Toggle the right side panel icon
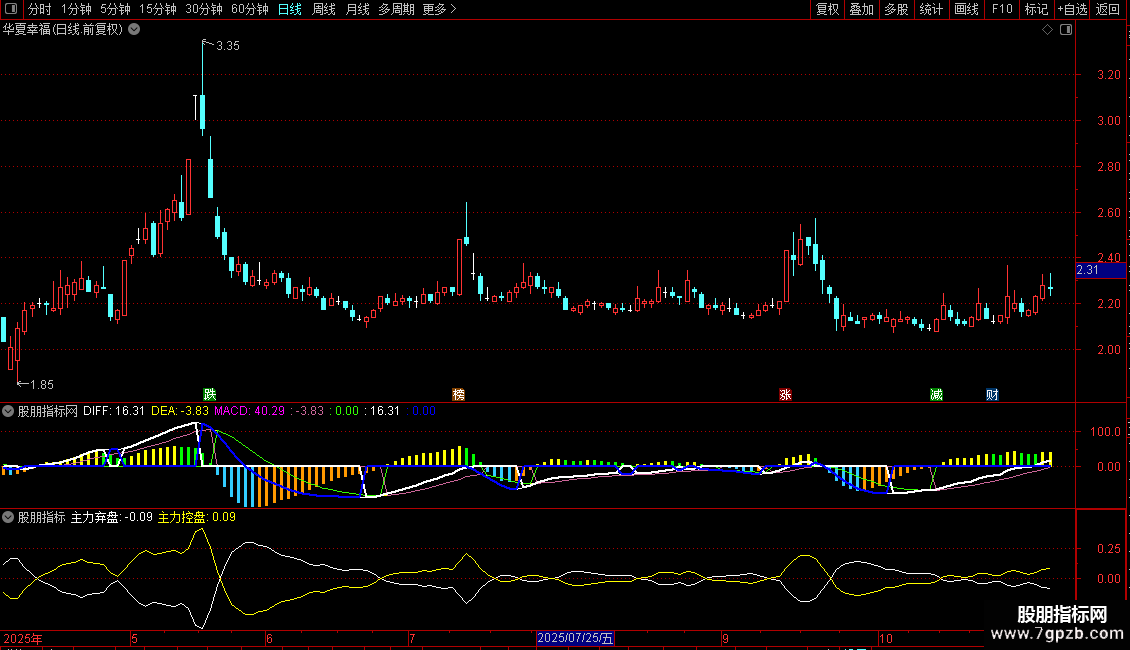Screen dimensions: 1130x650 [1067, 30]
